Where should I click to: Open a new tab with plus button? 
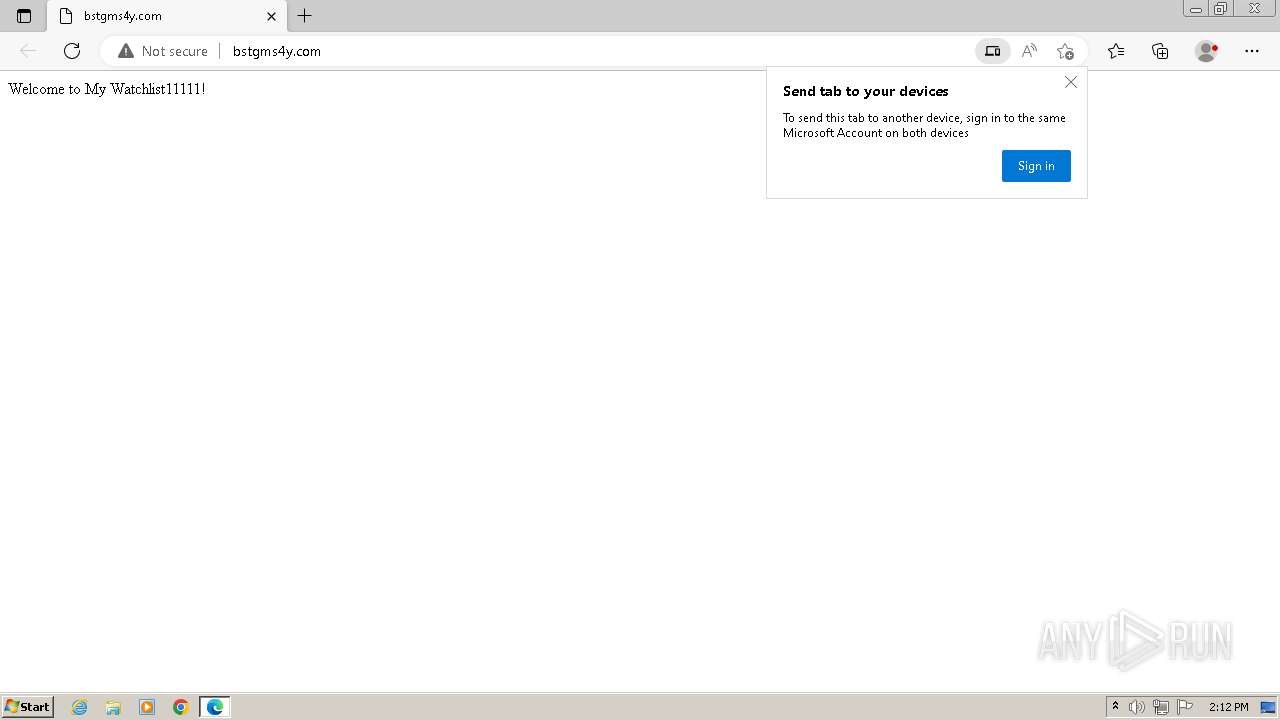point(305,16)
